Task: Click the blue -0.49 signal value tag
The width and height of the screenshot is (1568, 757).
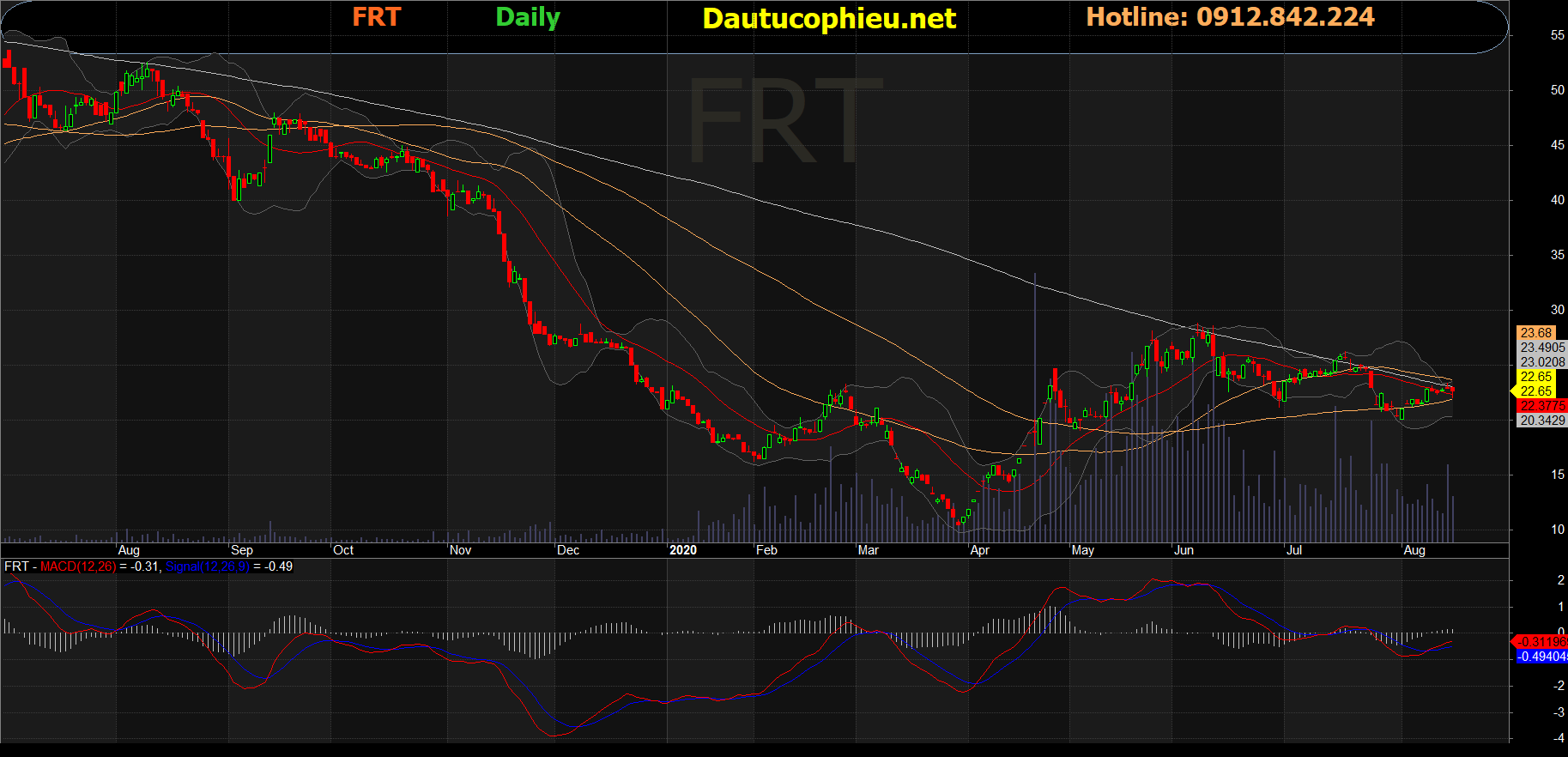Action: click(x=1542, y=657)
